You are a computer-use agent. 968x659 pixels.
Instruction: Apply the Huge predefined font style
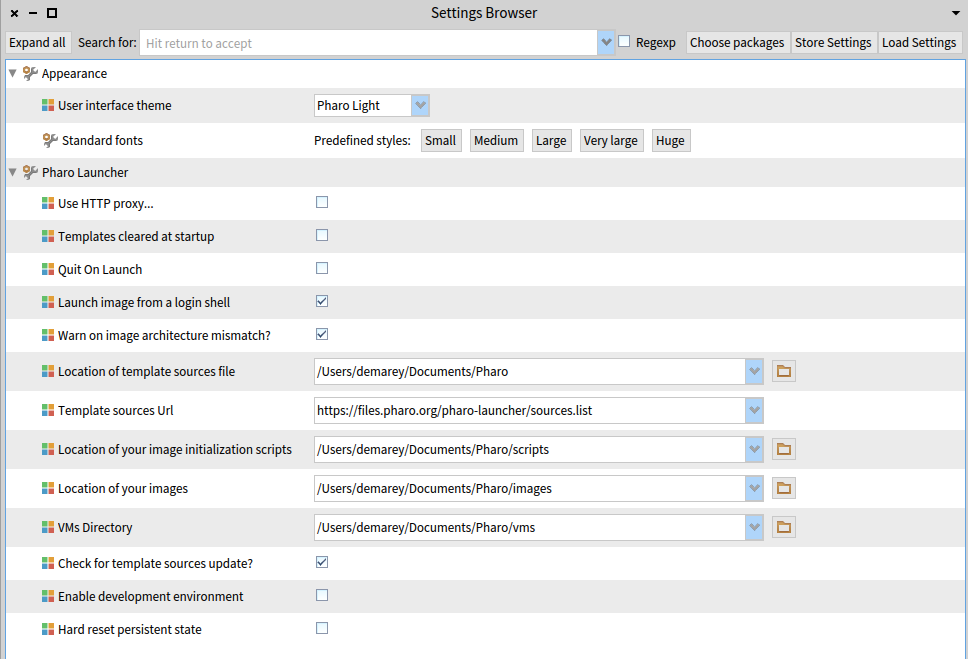(x=670, y=140)
